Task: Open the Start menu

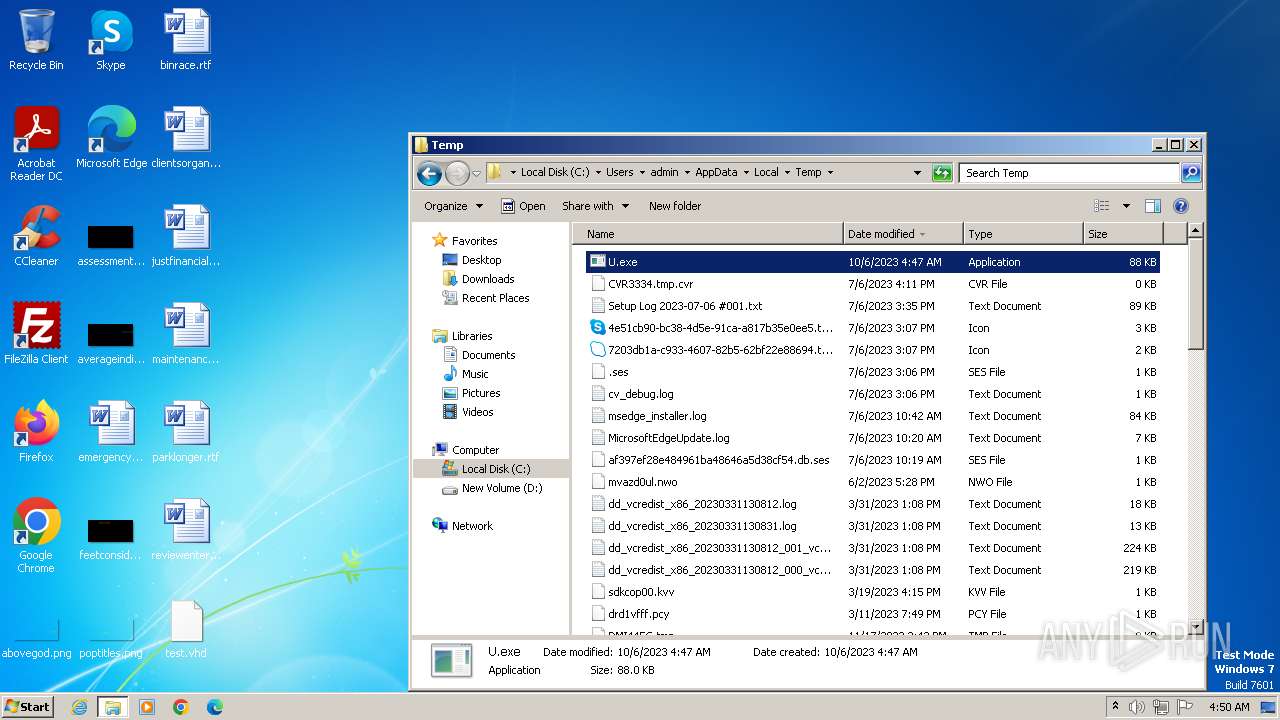Action: click(28, 707)
